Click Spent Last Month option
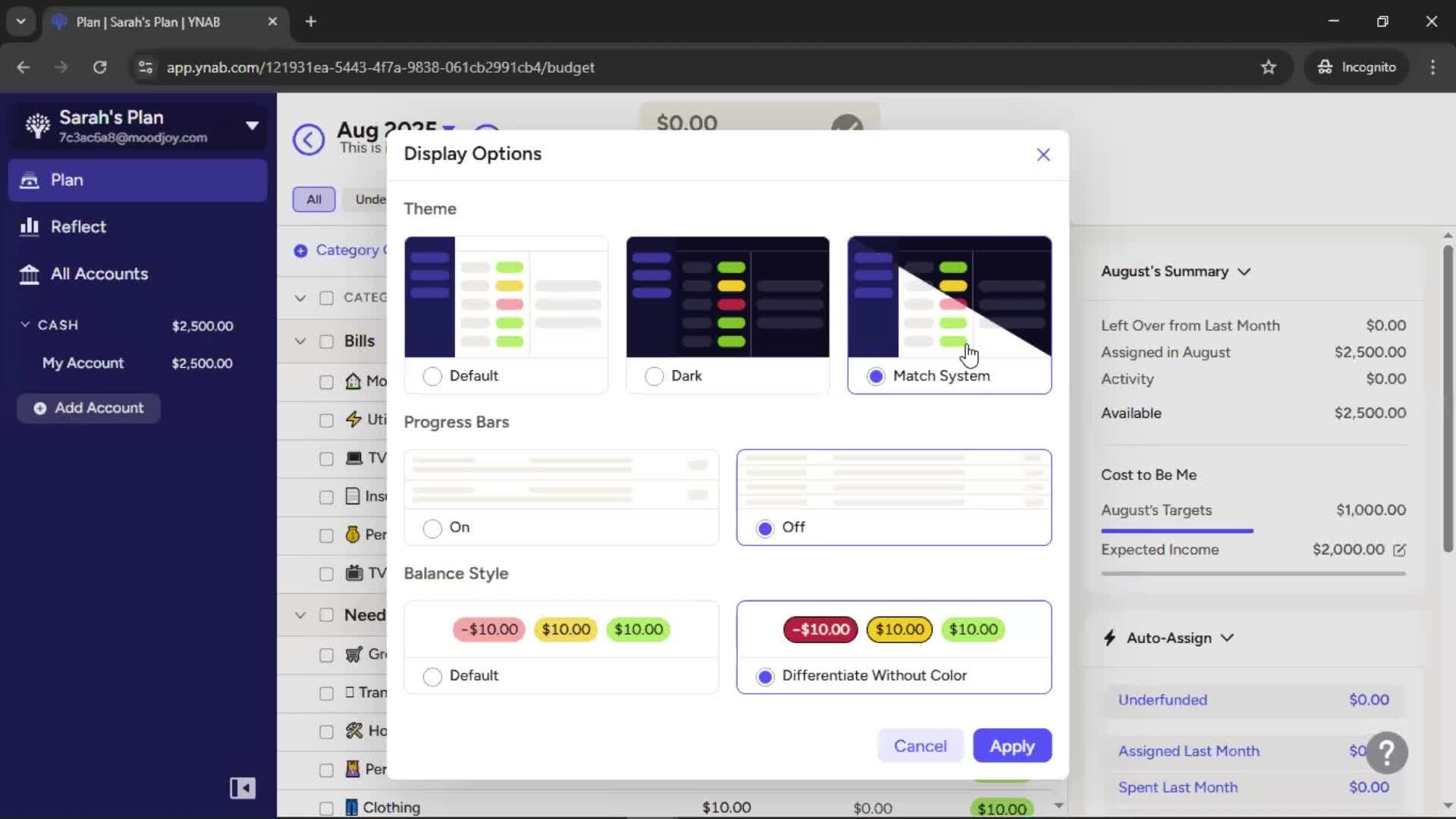 coord(1253,788)
